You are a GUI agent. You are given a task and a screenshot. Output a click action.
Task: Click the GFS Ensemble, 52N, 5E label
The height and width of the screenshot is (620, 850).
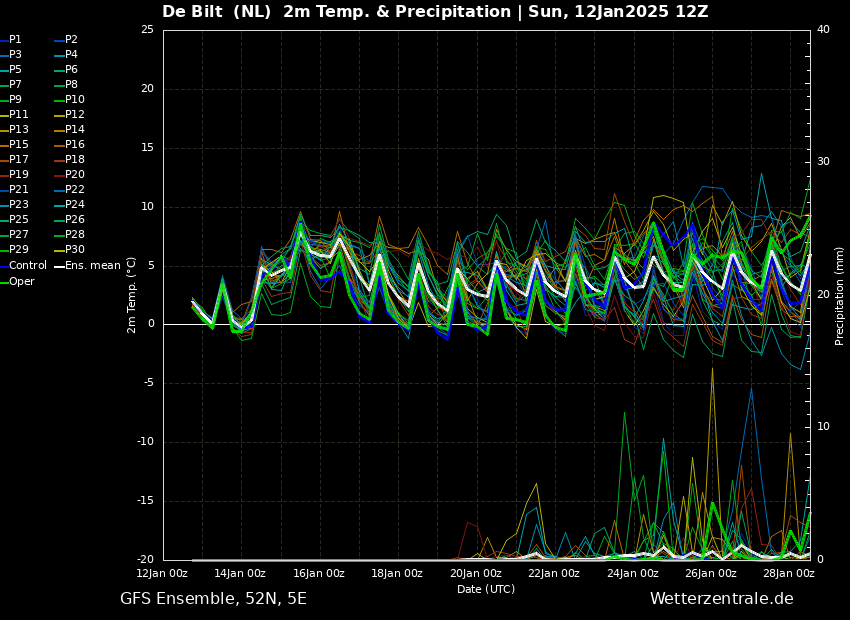coord(213,599)
